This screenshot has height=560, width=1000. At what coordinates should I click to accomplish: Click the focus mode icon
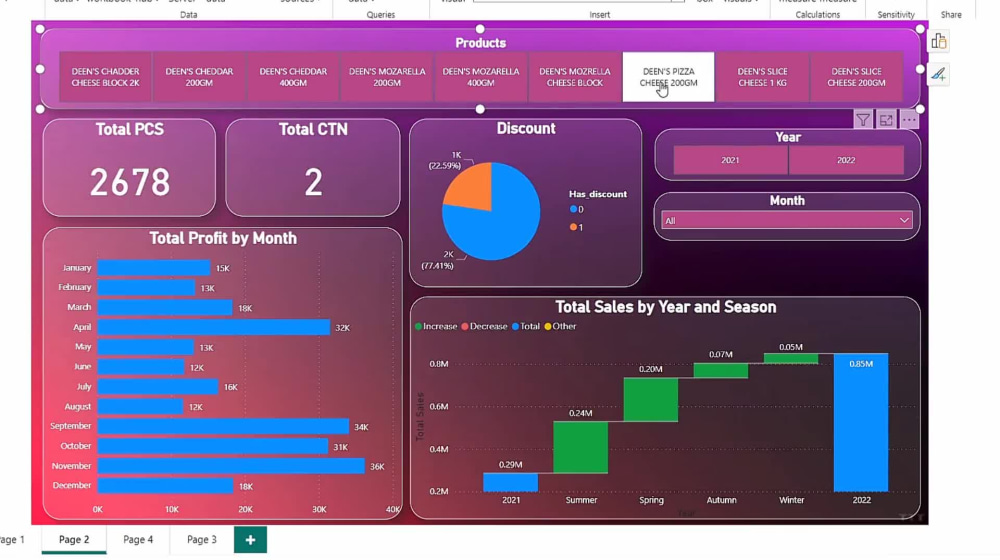pos(886,120)
